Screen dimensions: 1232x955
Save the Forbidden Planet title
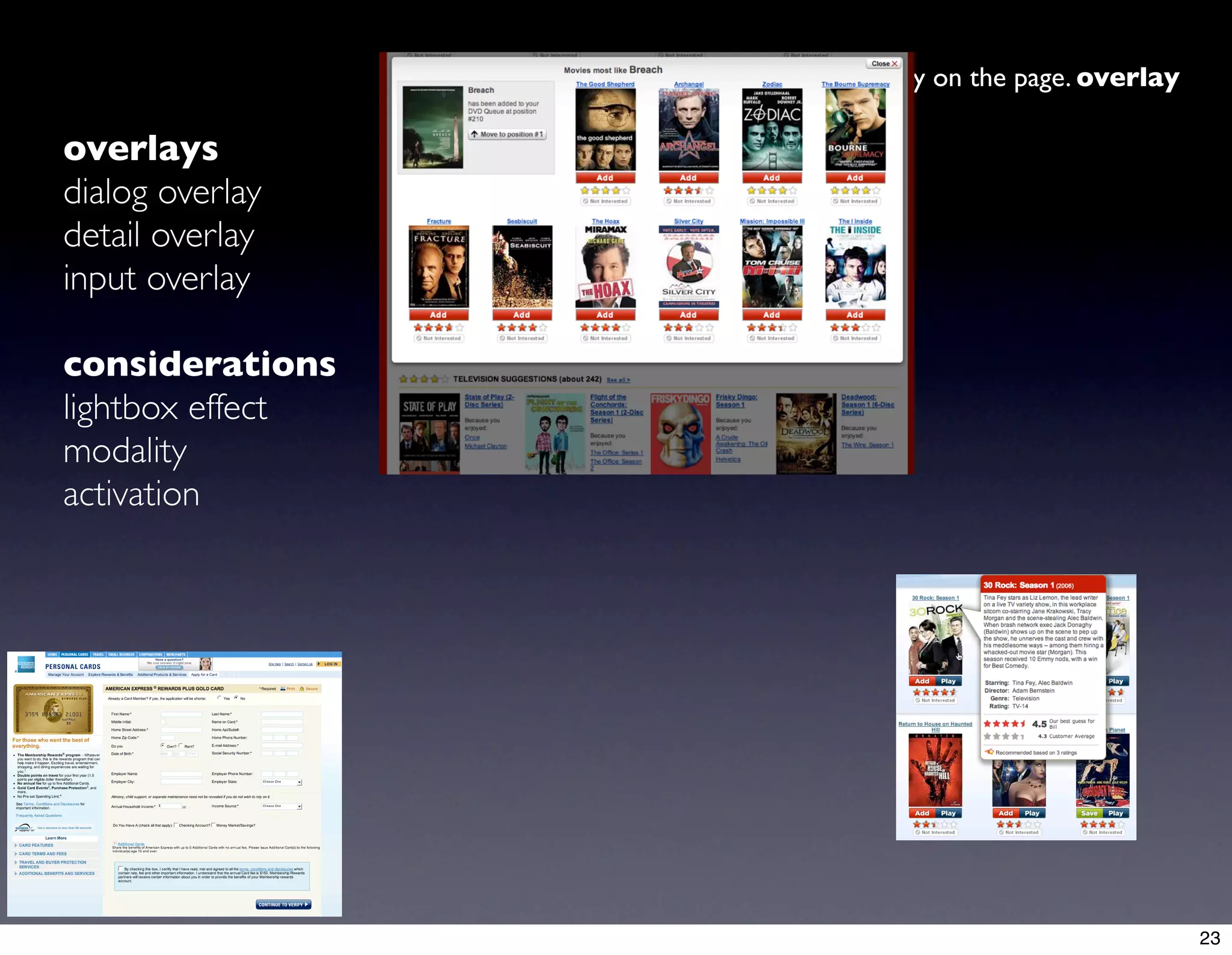click(1089, 813)
